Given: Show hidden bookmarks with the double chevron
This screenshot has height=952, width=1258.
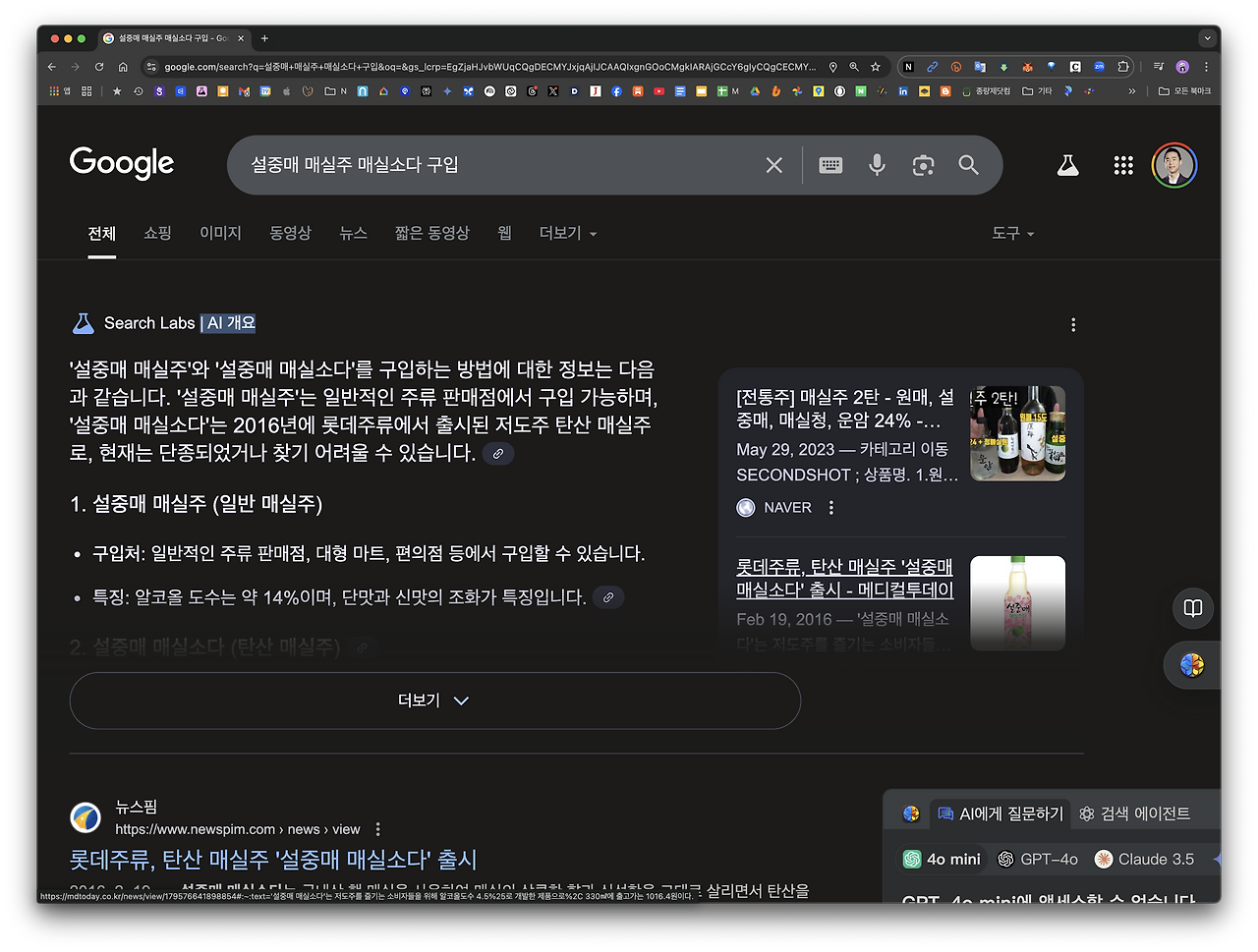Looking at the screenshot, I should coord(1131,91).
